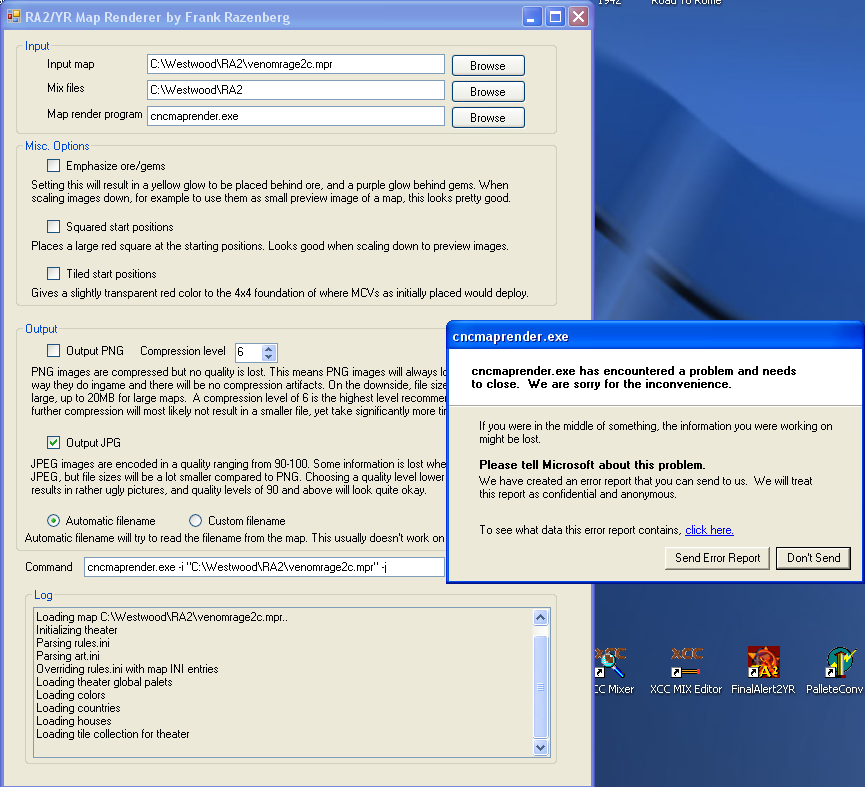Image resolution: width=865 pixels, height=787 pixels.
Task: Close the RA2/YR Map Renderer window
Action: (x=578, y=17)
